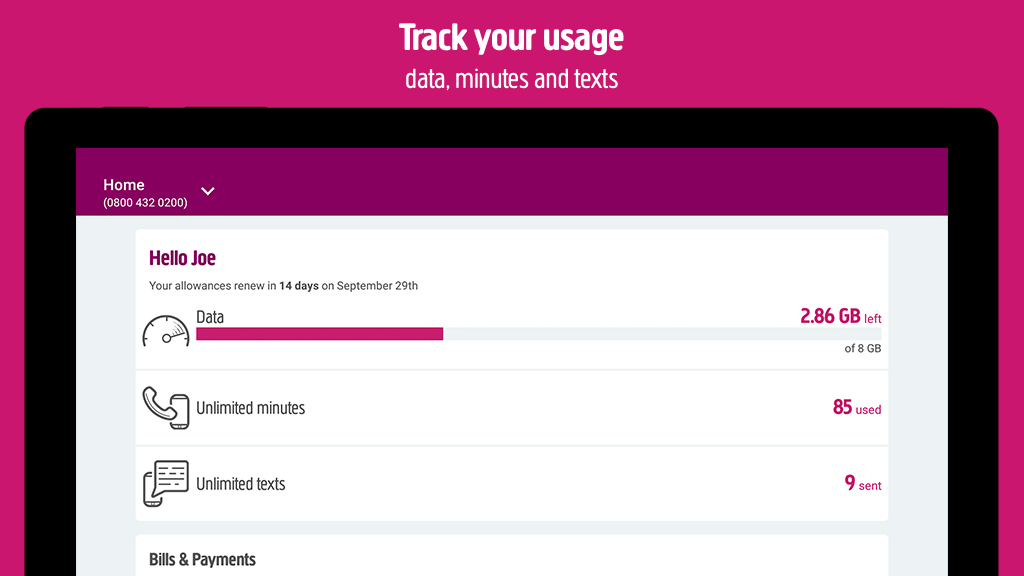This screenshot has width=1024, height=576.
Task: Click the 2.86 GB left figure
Action: point(840,317)
